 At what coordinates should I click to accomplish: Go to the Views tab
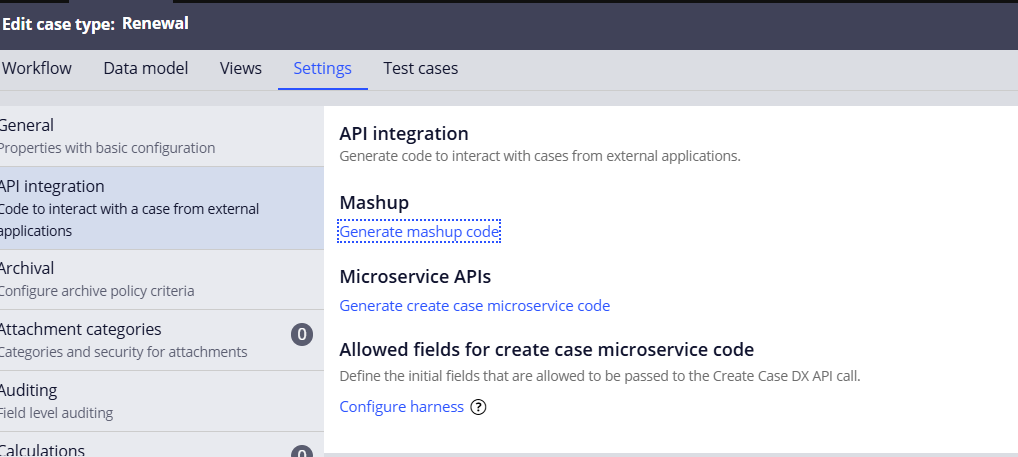(241, 68)
